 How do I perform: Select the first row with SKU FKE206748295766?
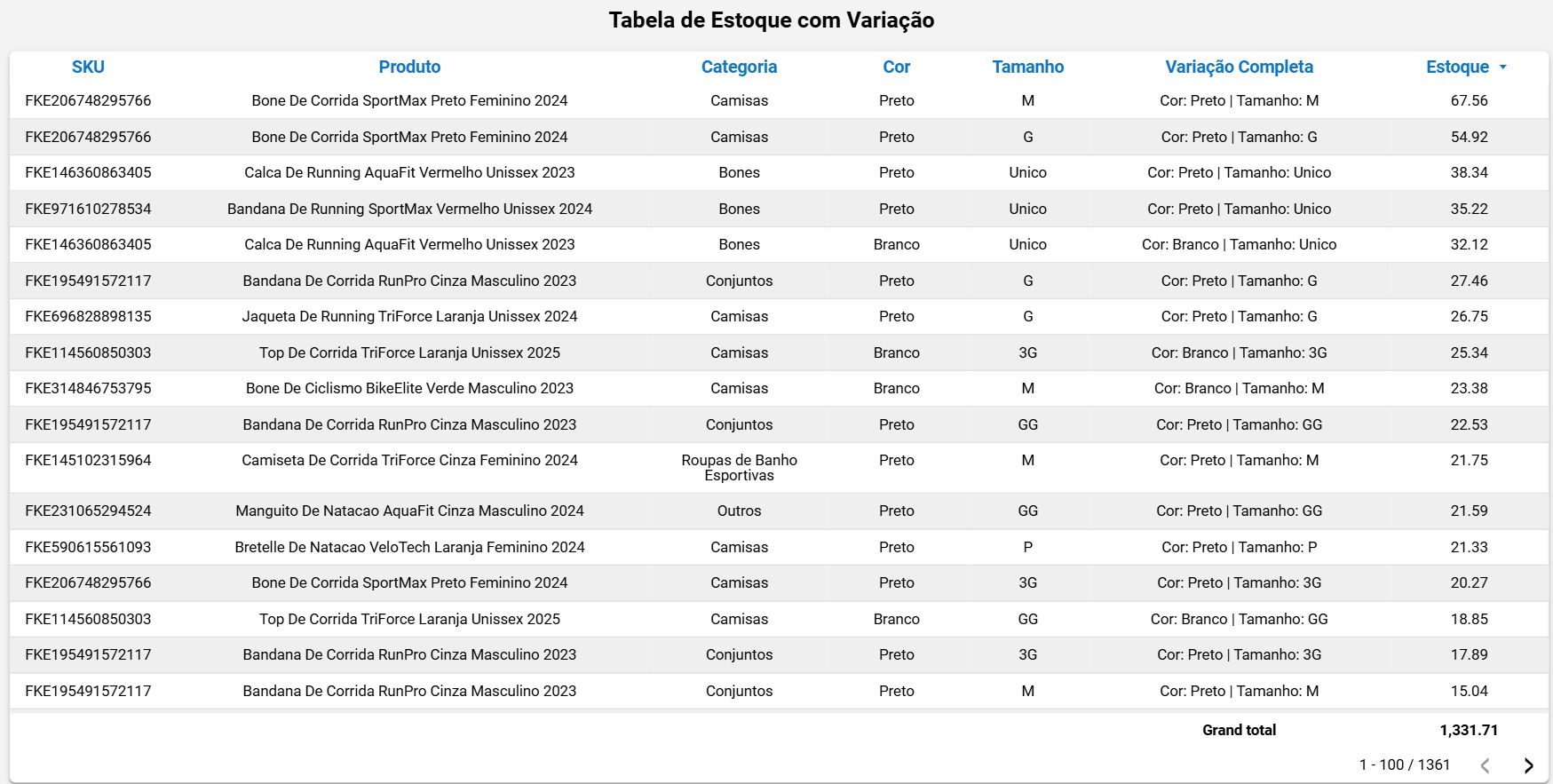click(86, 100)
